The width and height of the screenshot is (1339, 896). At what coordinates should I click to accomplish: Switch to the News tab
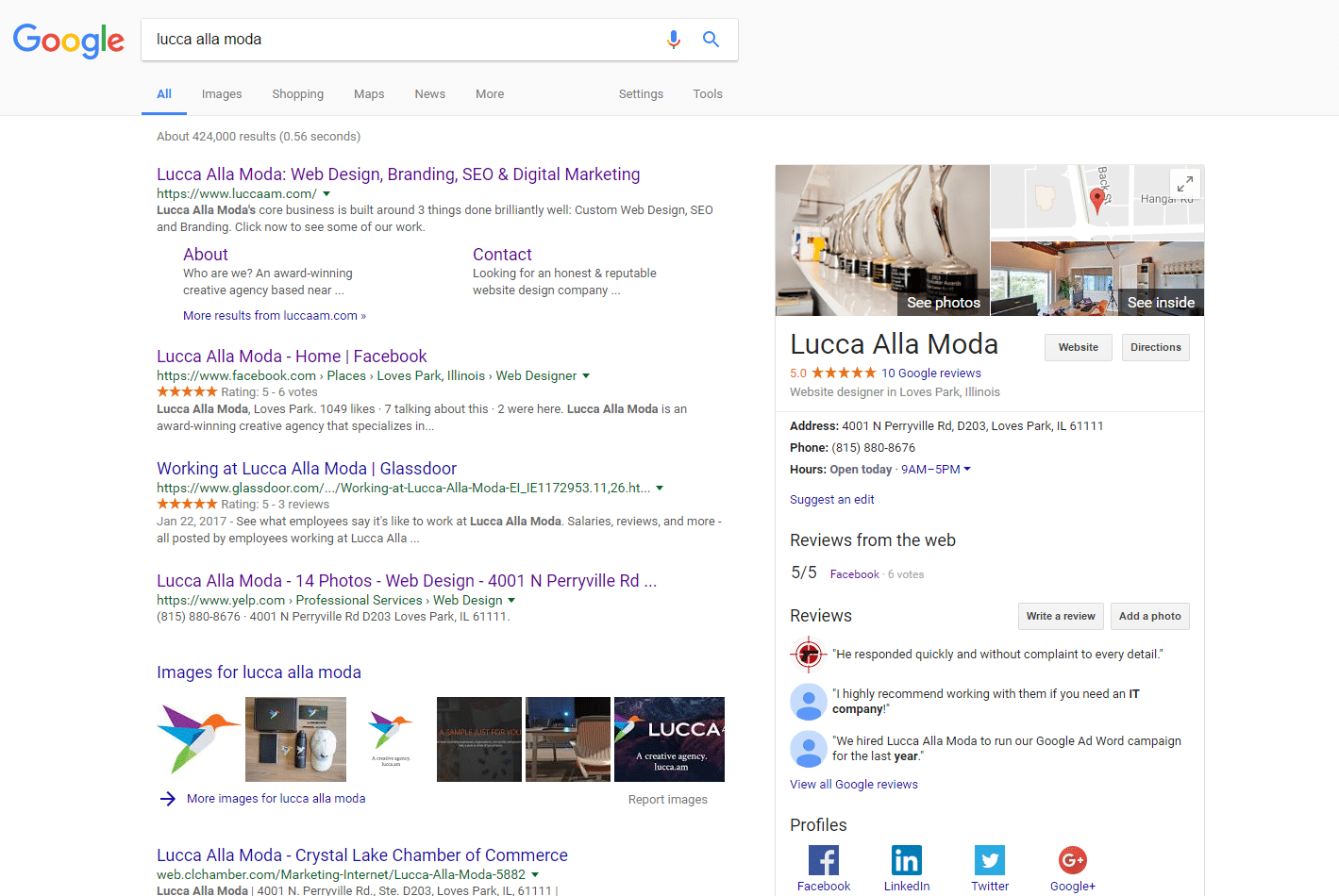tap(429, 93)
